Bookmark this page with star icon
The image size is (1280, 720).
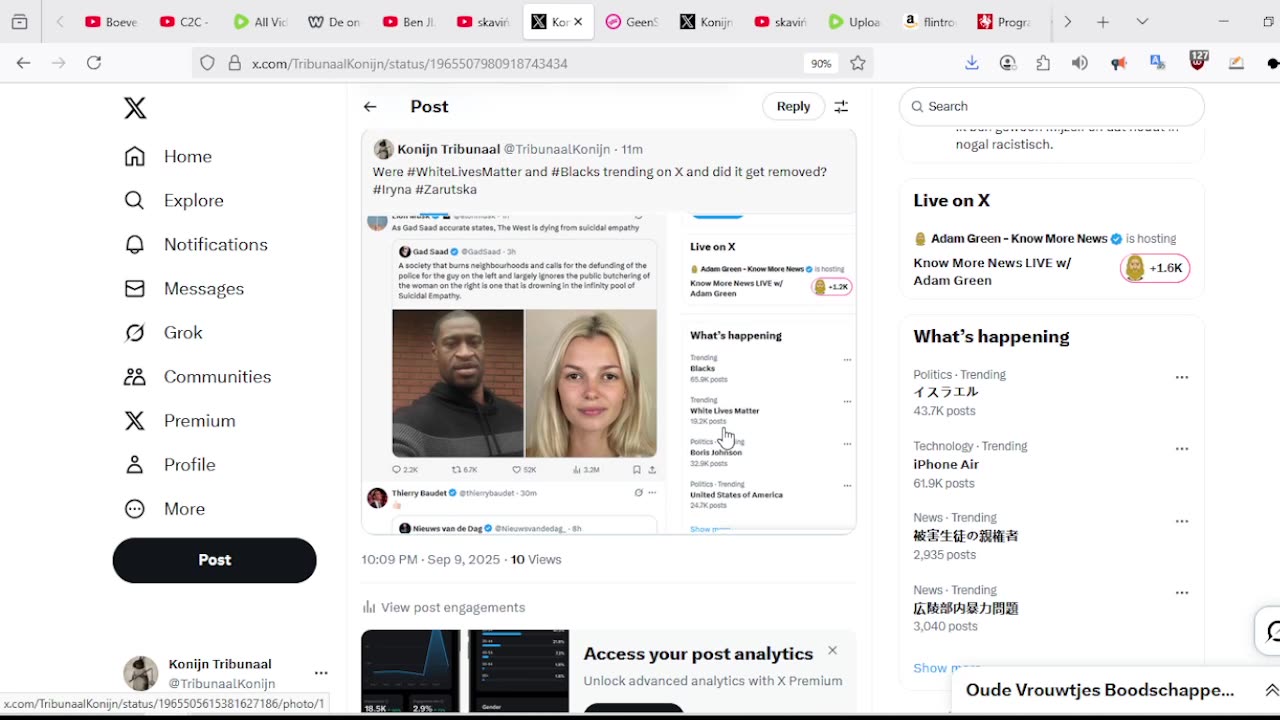click(x=857, y=63)
